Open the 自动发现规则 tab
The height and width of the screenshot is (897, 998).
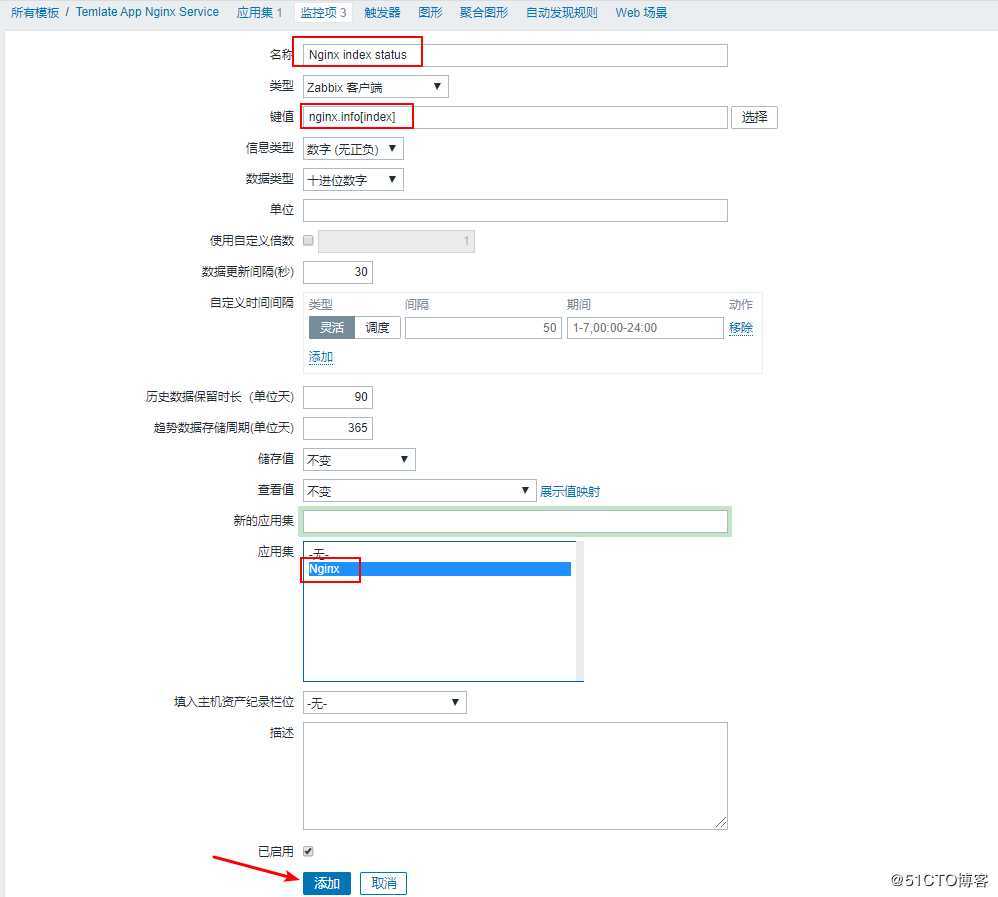(x=561, y=12)
